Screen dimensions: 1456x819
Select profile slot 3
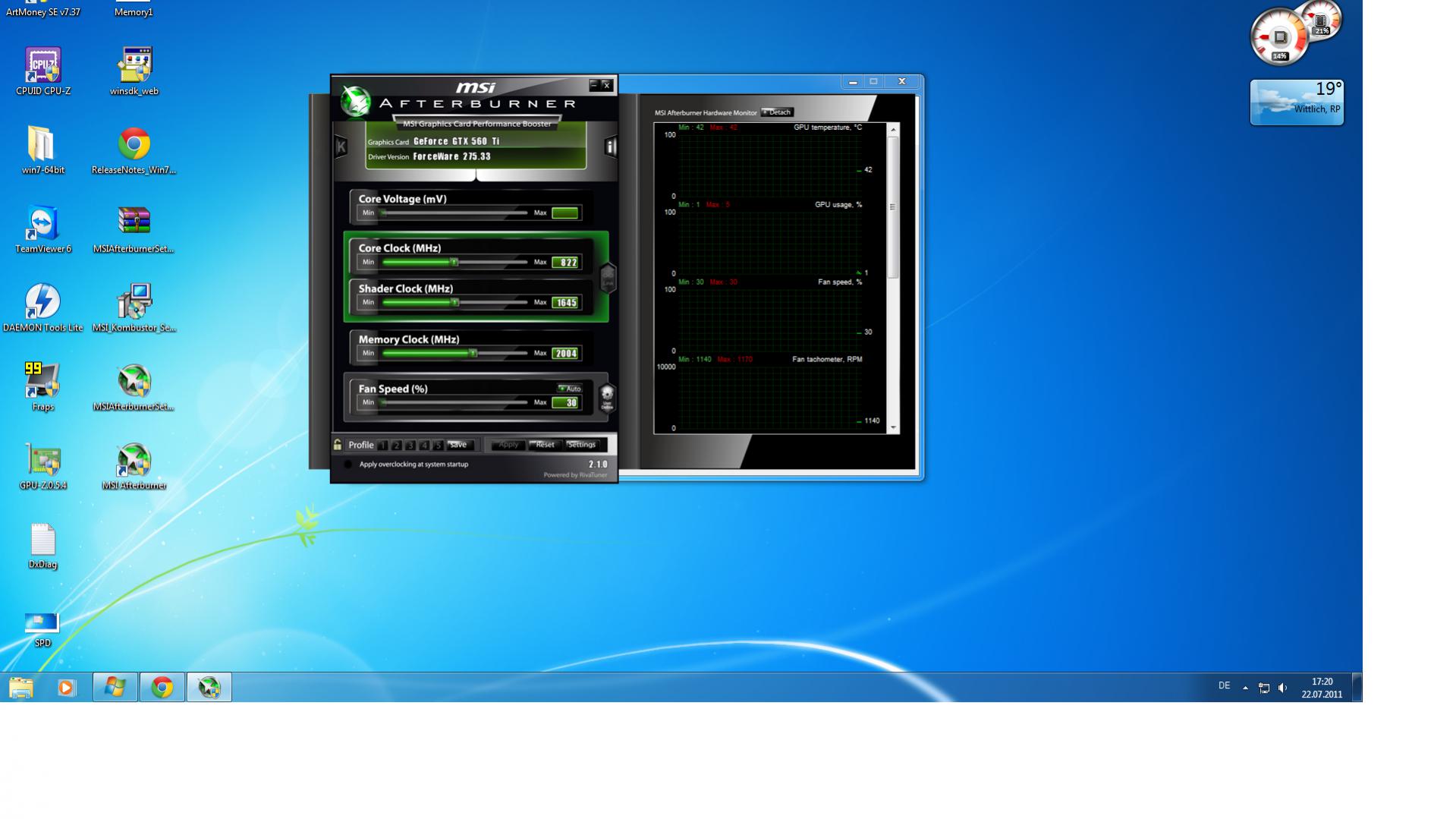[410, 446]
